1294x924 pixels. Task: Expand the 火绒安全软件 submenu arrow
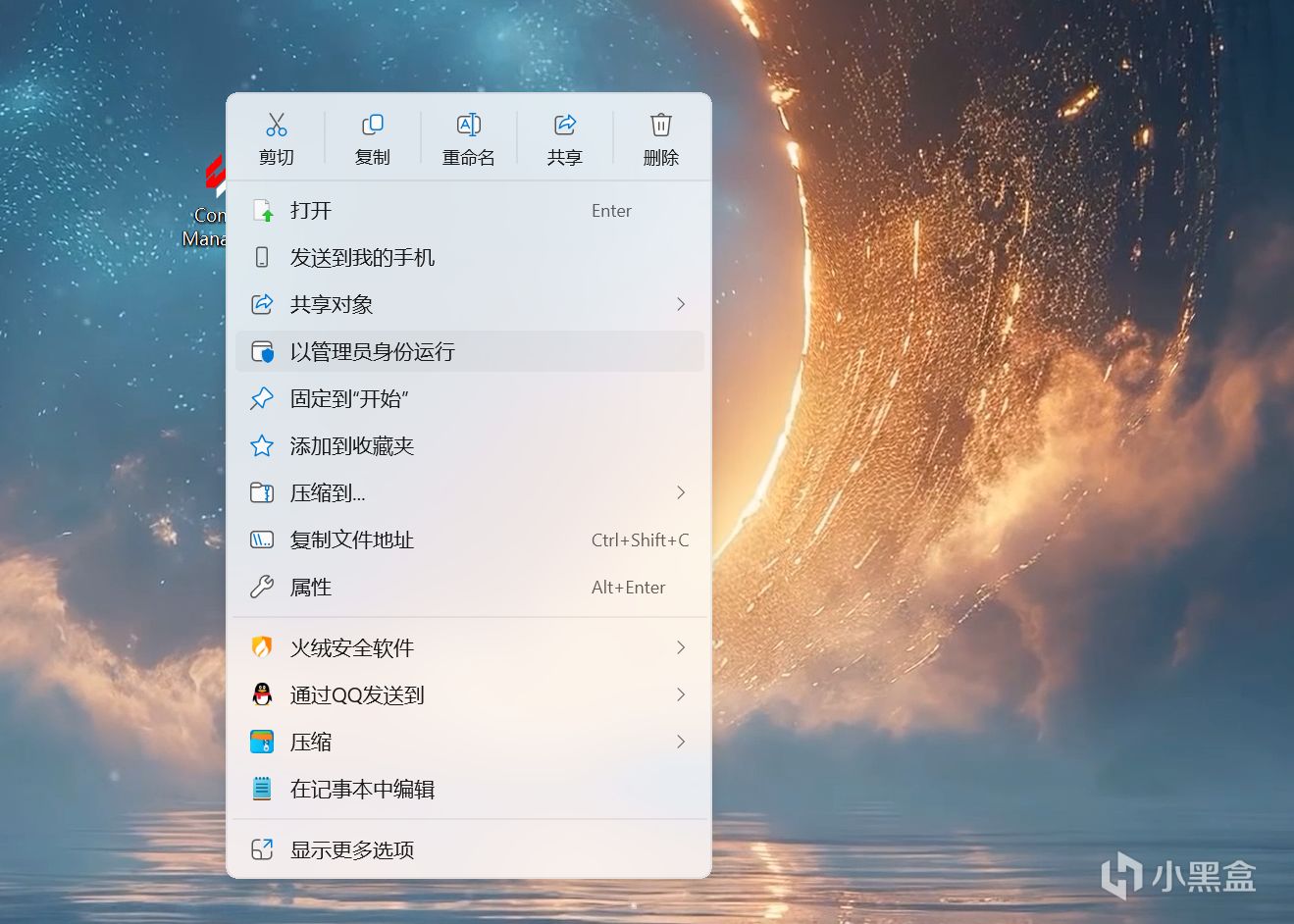[681, 647]
